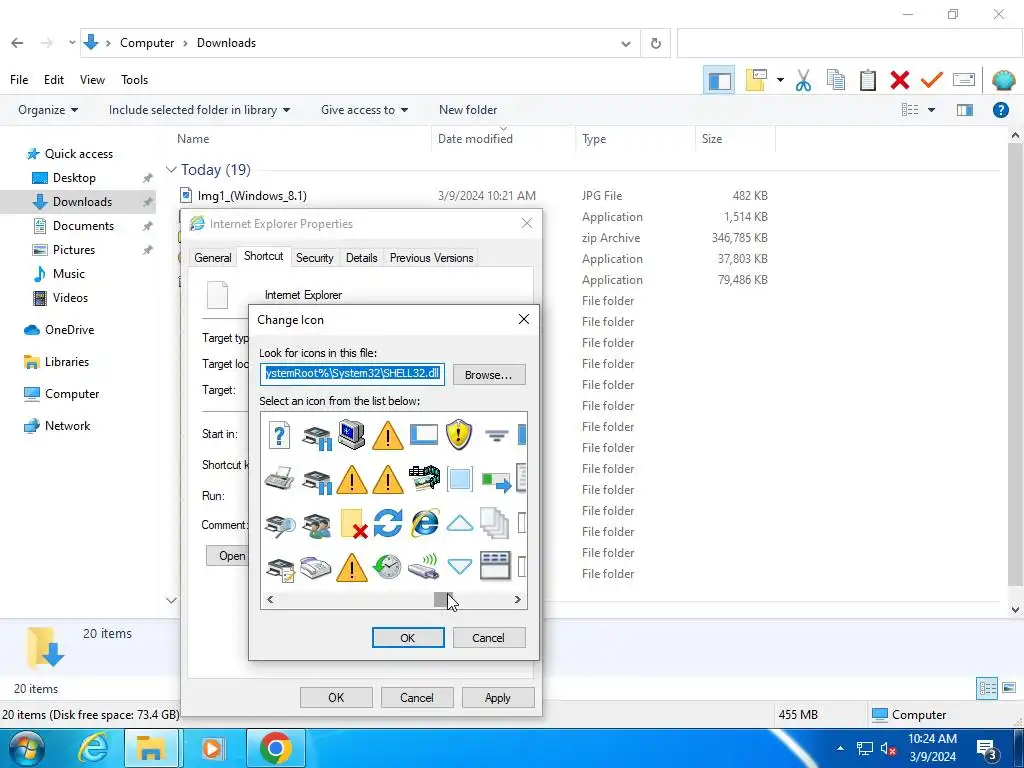Click OK in the Change Icon dialog
This screenshot has height=768, width=1024.
408,637
